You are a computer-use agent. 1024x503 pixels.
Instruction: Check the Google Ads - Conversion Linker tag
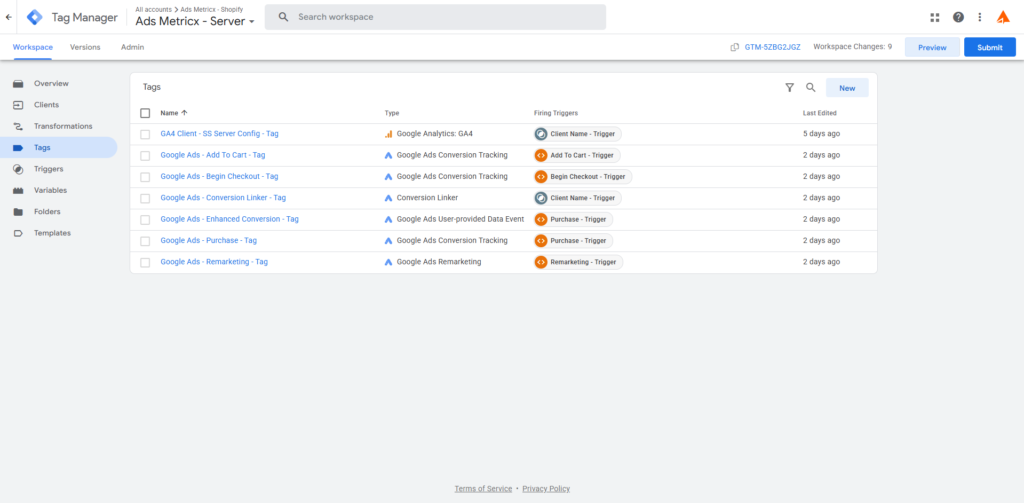145,198
